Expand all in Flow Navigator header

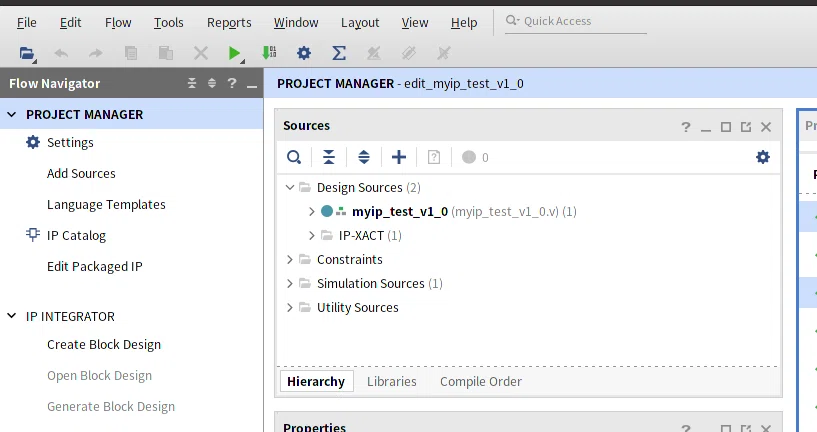[x=212, y=83]
